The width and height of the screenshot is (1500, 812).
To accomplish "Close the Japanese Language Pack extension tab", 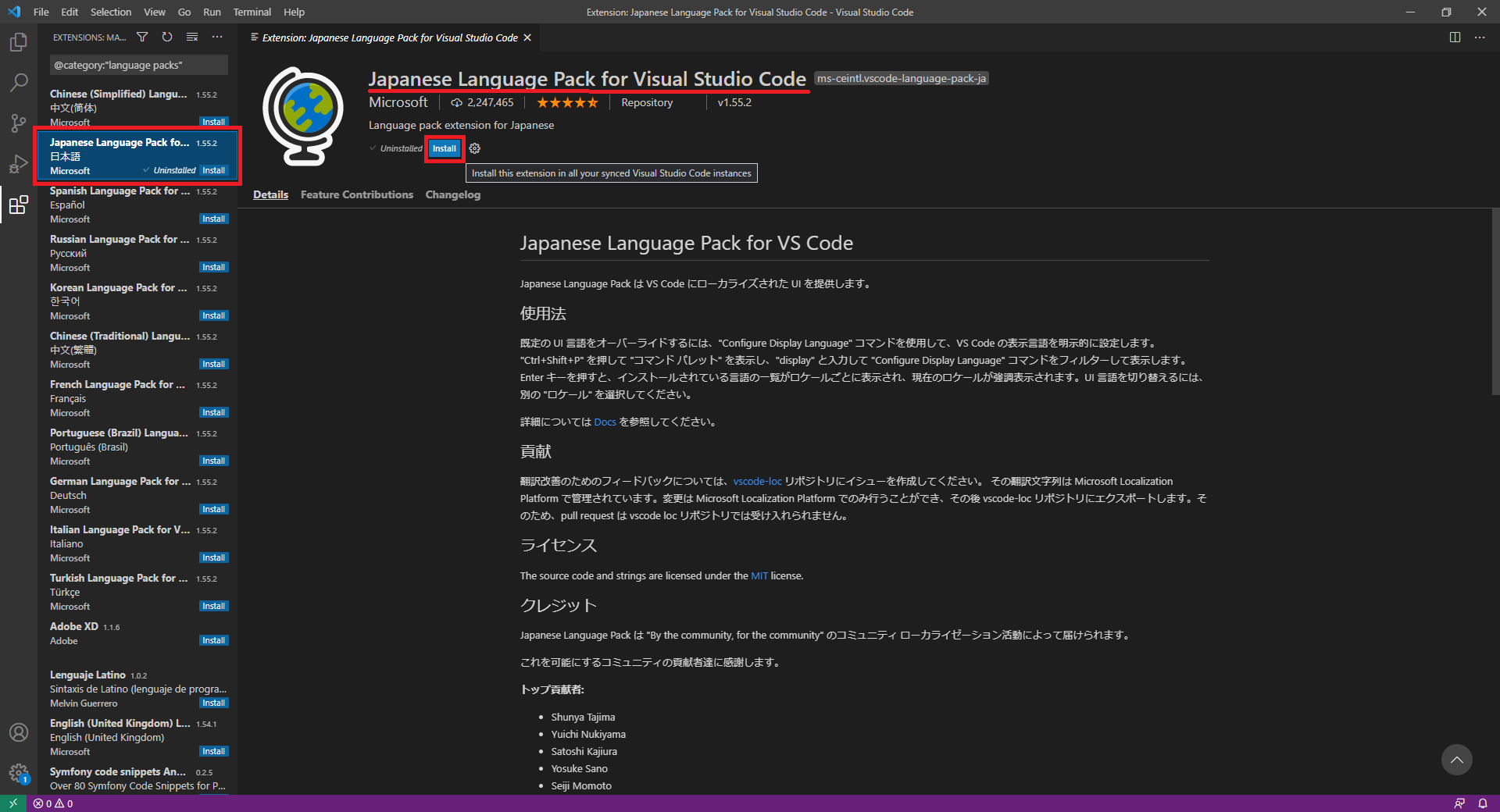I will tap(527, 37).
